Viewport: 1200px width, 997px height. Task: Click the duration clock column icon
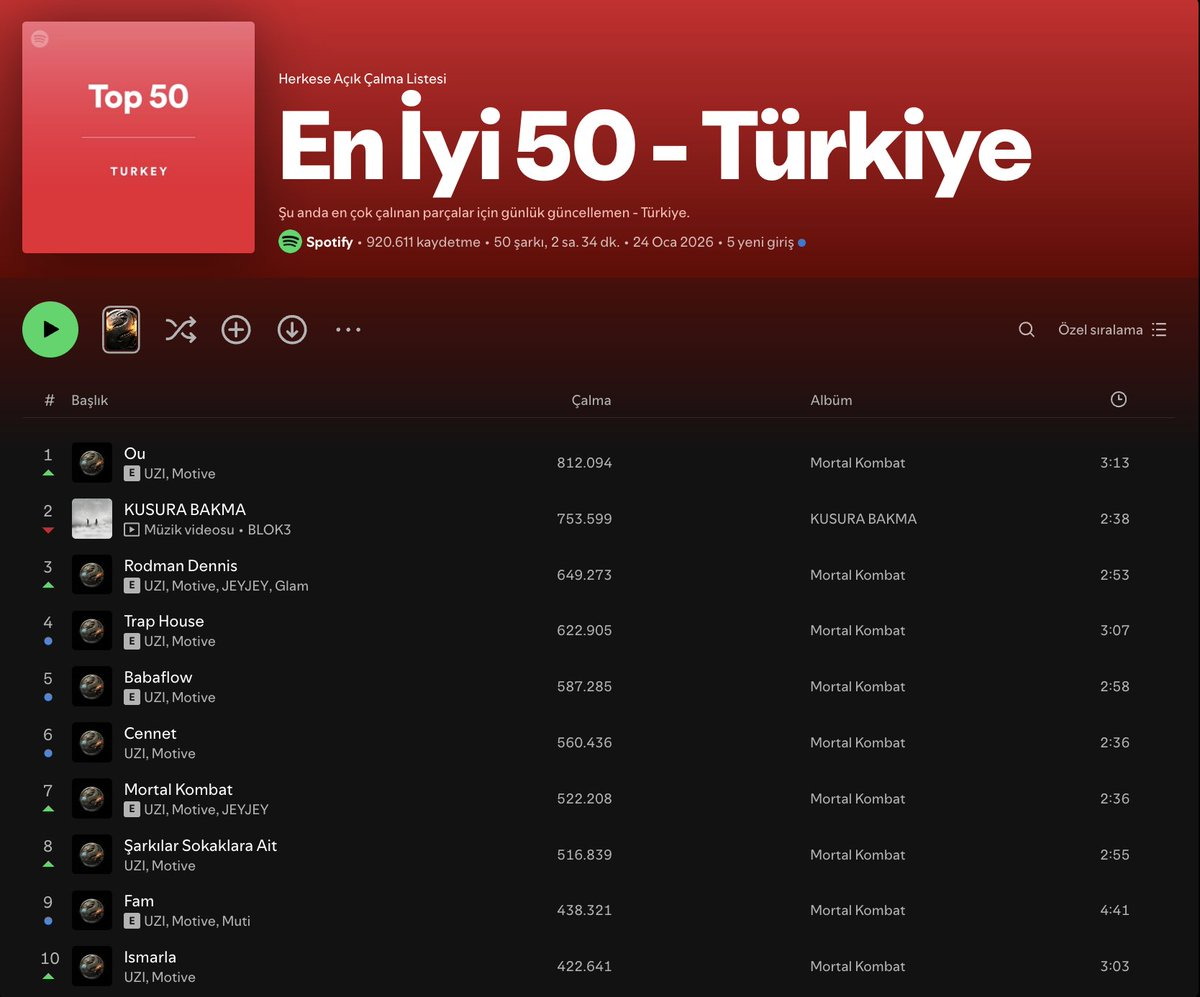click(x=1118, y=399)
